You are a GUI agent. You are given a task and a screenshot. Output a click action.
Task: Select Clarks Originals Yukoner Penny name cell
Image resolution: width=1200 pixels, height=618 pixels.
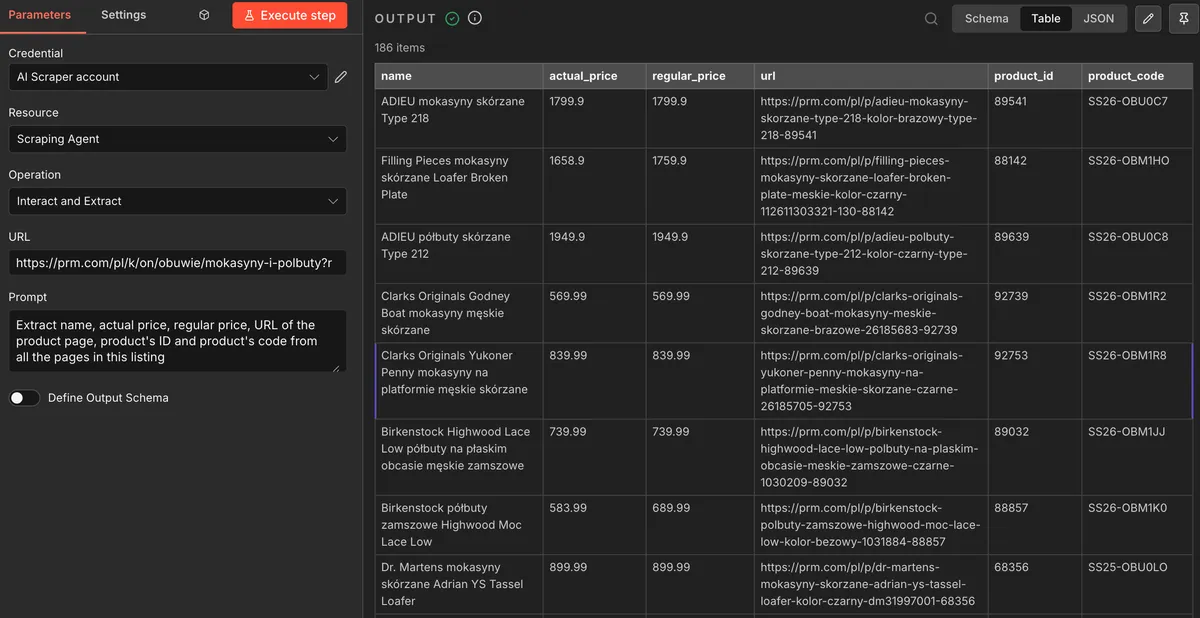click(x=459, y=381)
